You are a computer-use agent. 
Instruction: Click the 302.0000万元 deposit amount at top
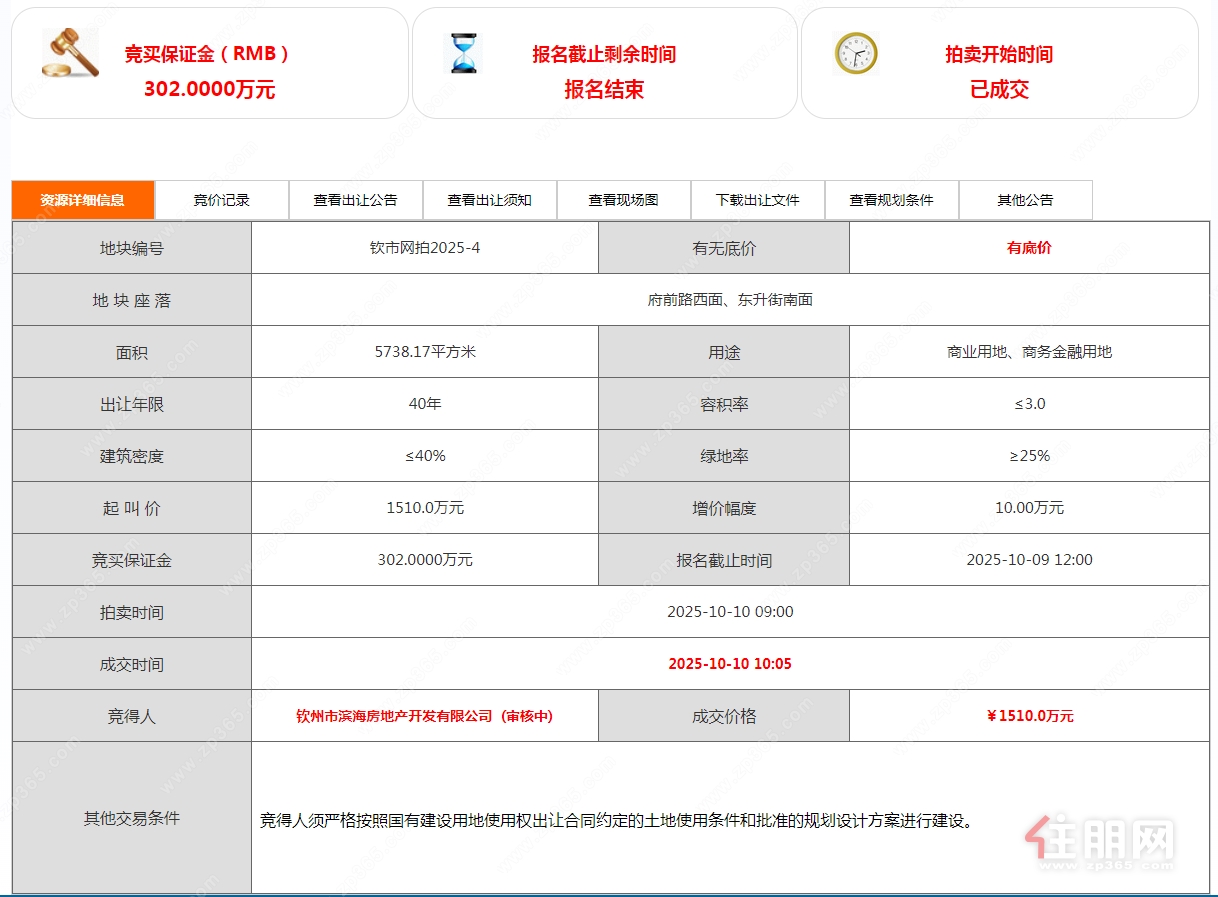tap(209, 90)
